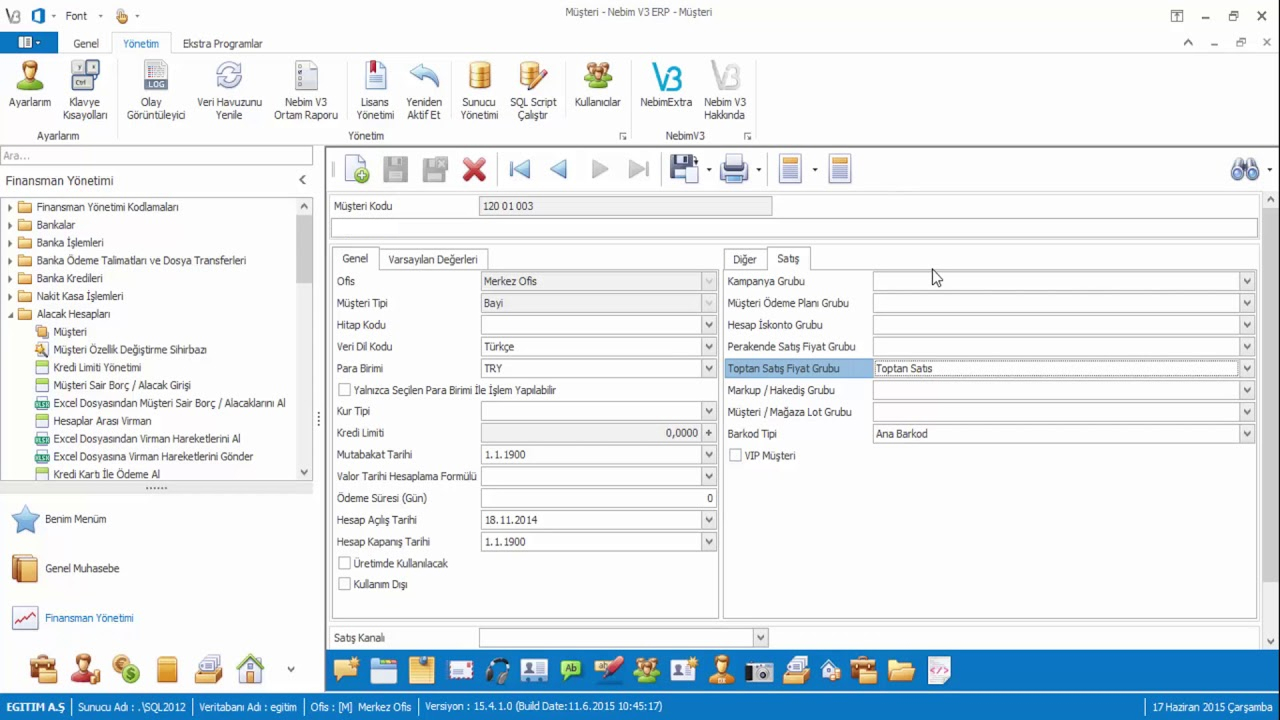
Task: Open the Hitap Kodu dropdown
Action: tap(708, 325)
